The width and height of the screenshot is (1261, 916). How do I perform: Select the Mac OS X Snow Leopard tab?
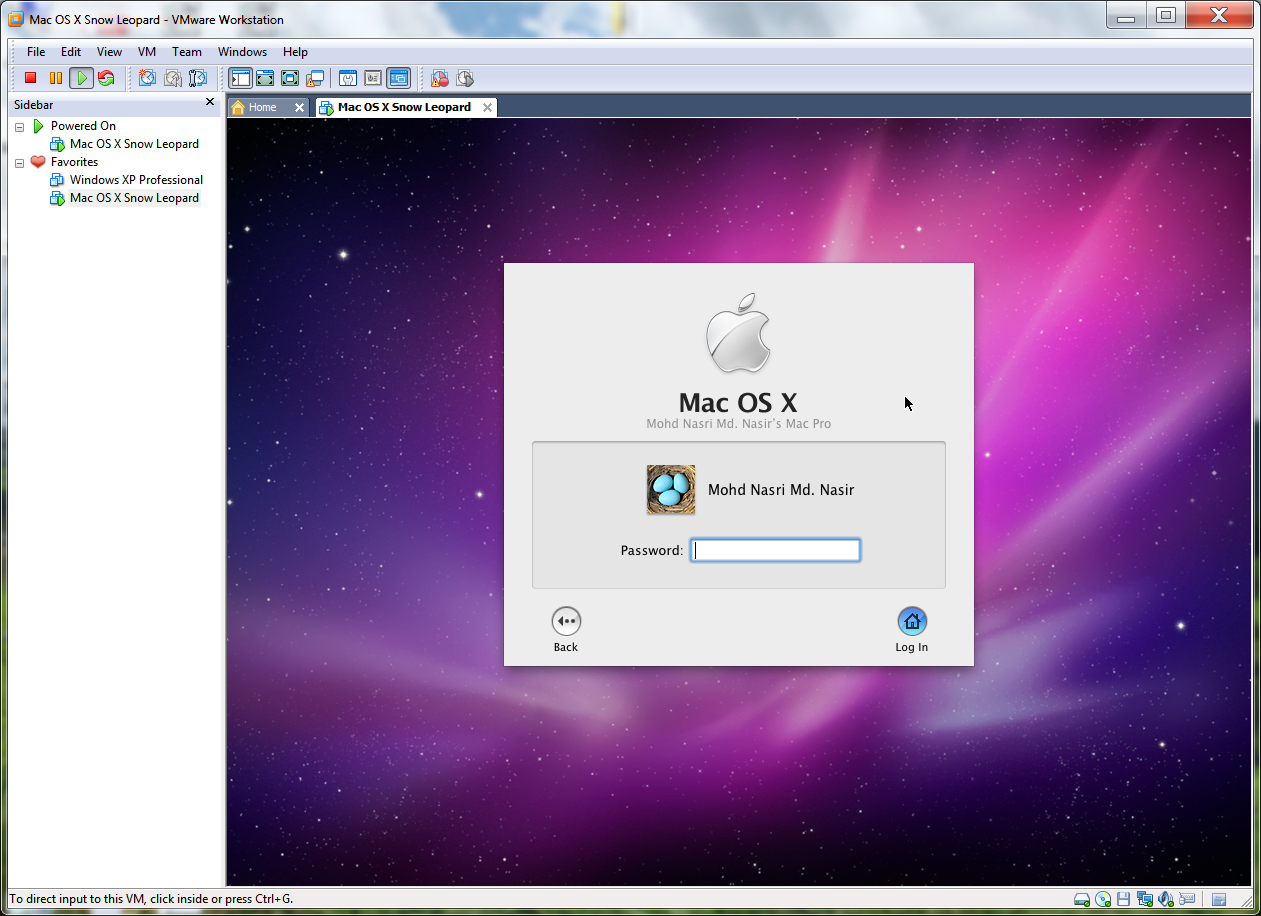(404, 107)
